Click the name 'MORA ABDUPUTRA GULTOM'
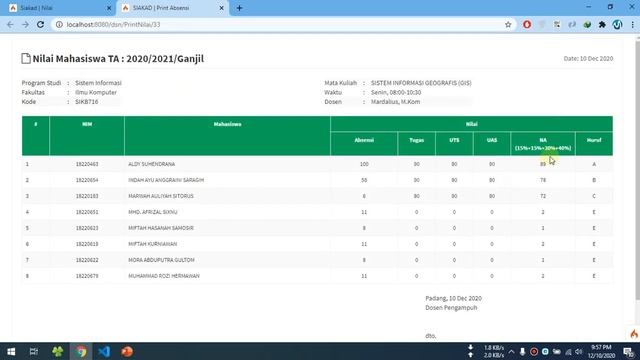This screenshot has width=640, height=360. [x=161, y=260]
